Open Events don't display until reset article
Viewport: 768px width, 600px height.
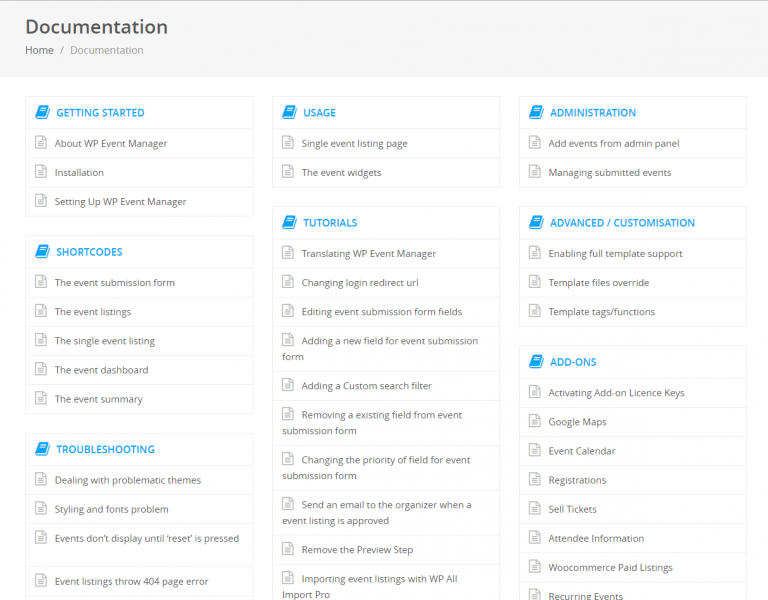147,538
